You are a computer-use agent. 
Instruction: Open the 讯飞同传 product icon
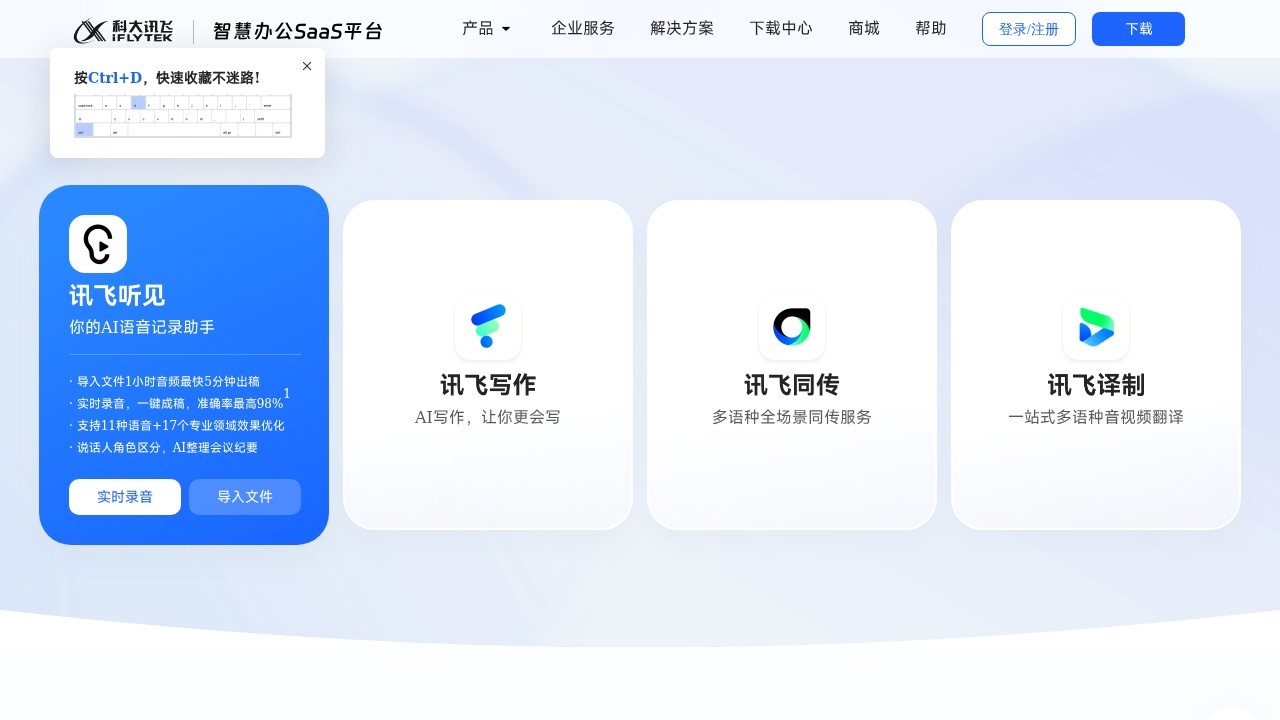791,326
